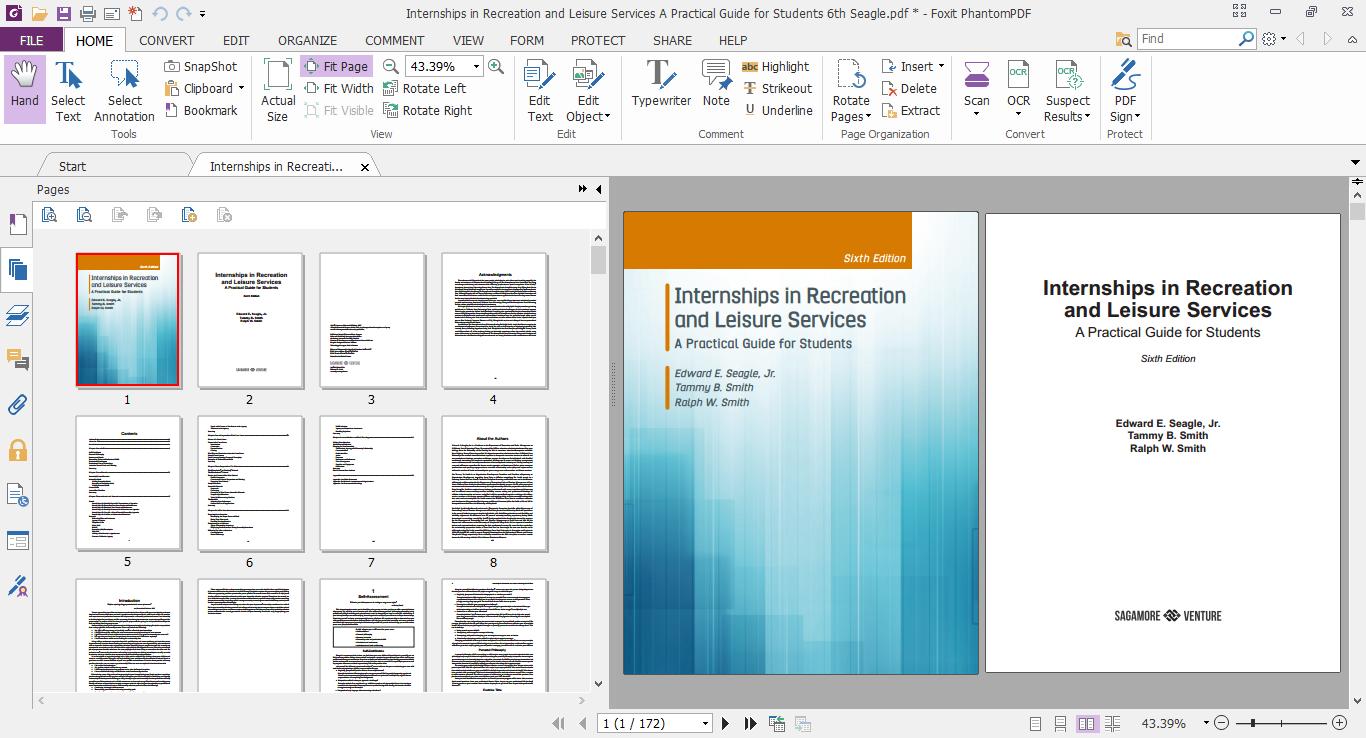Image resolution: width=1366 pixels, height=738 pixels.
Task: Open the Edit Text tool
Action: click(x=540, y=90)
